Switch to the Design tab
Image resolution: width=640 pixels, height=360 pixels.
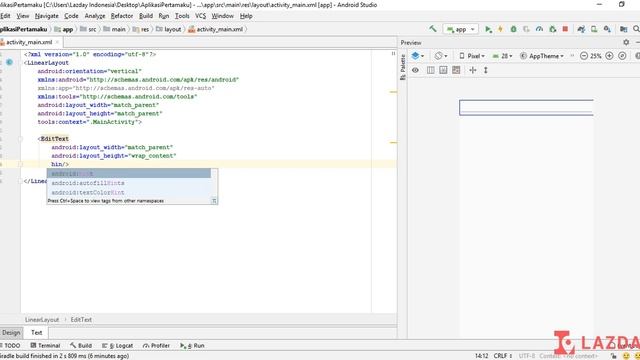[x=11, y=333]
